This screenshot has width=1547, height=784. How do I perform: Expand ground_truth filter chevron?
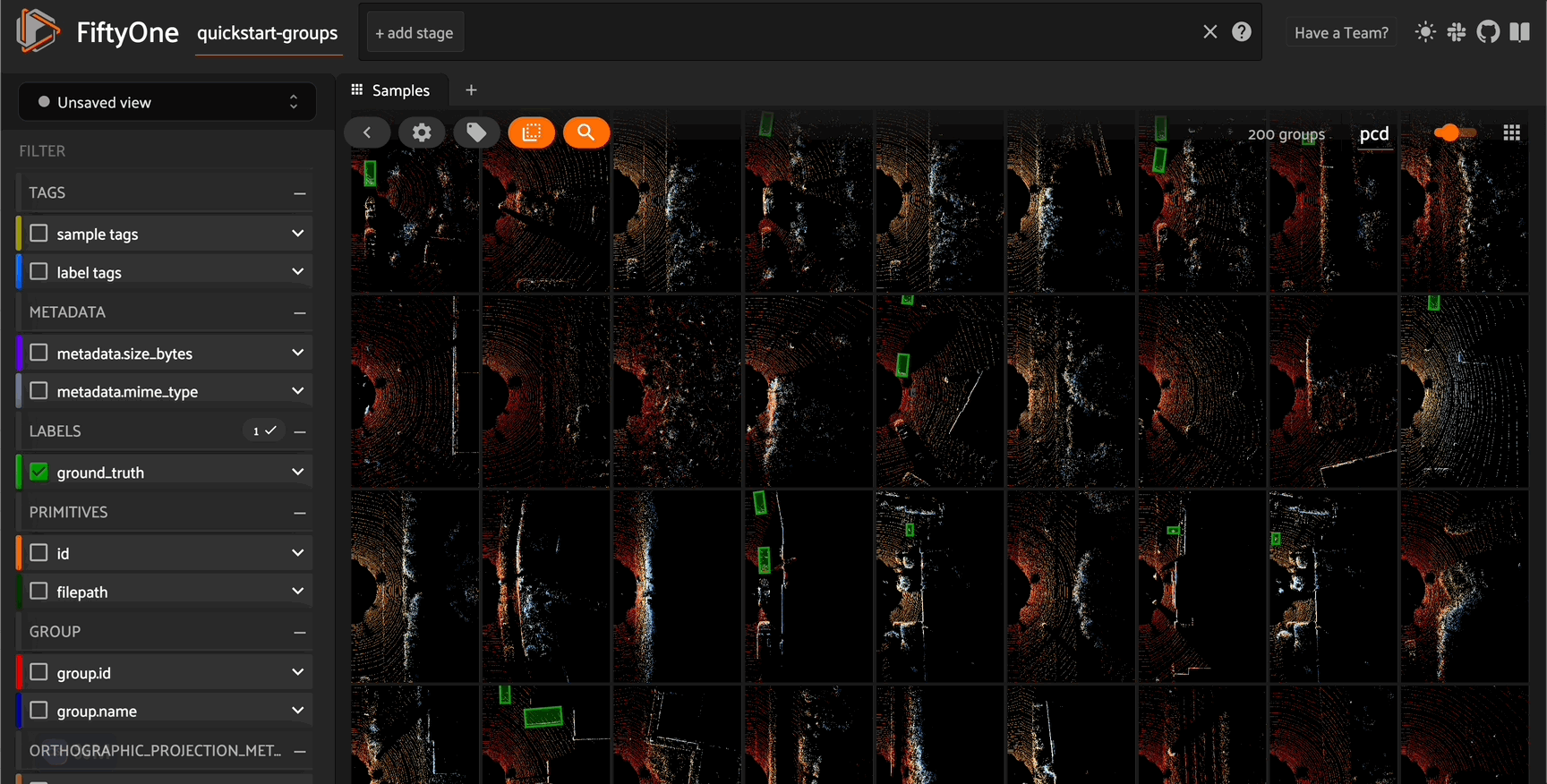(297, 472)
